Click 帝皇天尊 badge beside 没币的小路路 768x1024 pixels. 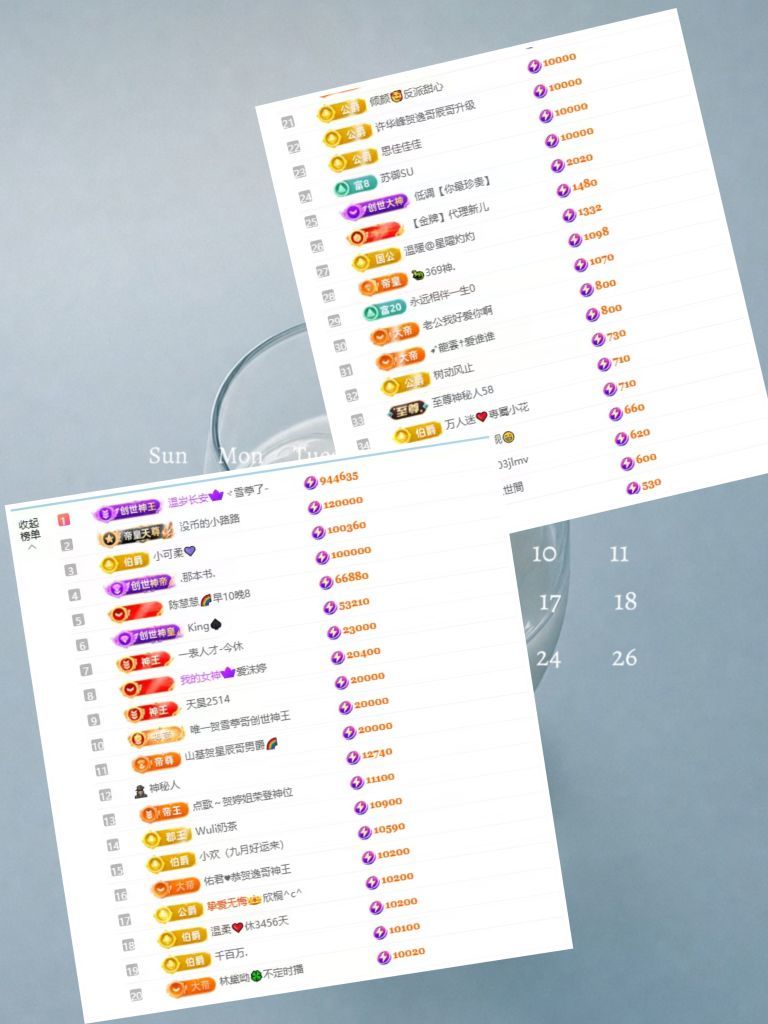[136, 535]
